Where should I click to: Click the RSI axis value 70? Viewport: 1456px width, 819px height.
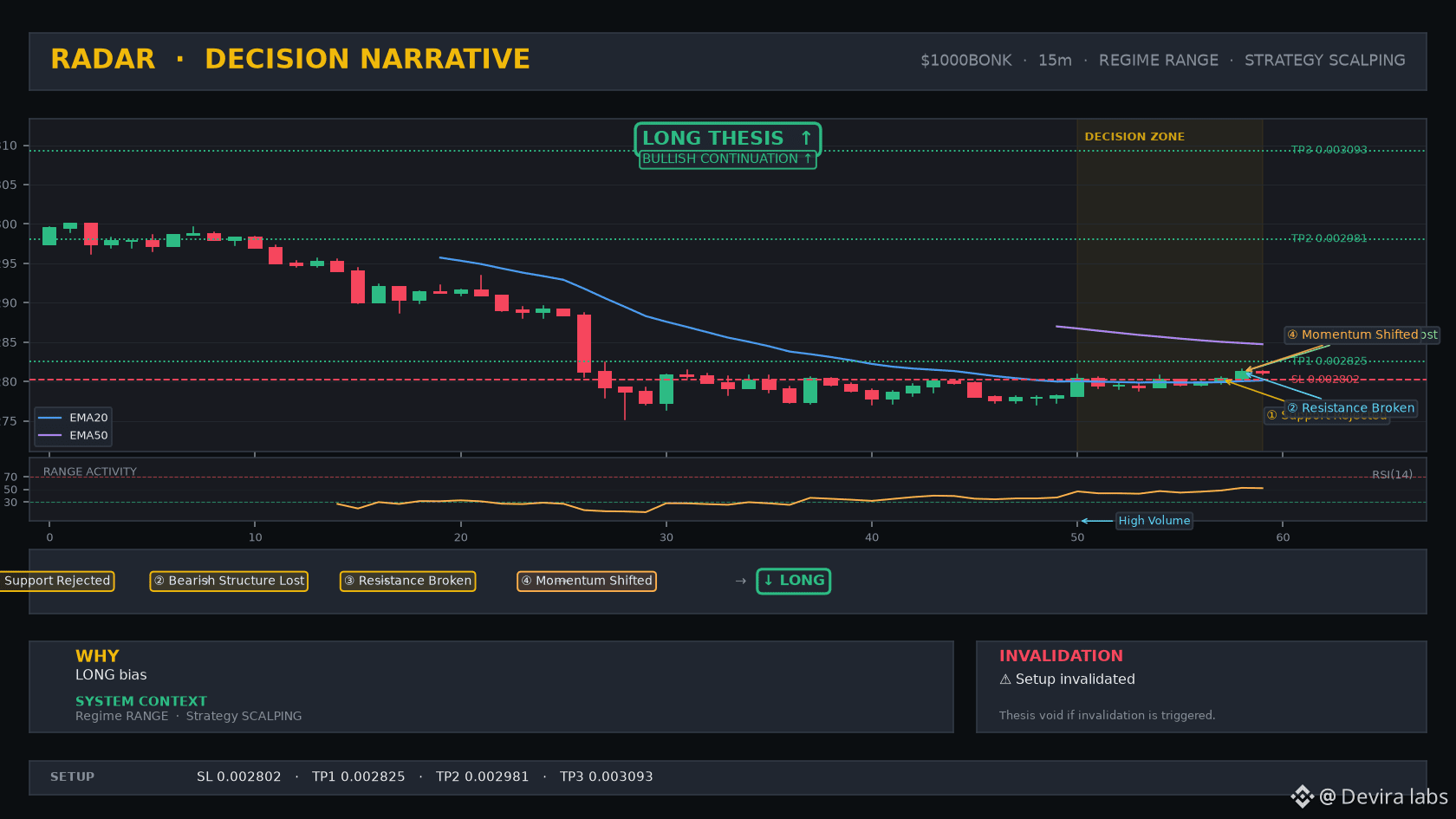tap(10, 477)
